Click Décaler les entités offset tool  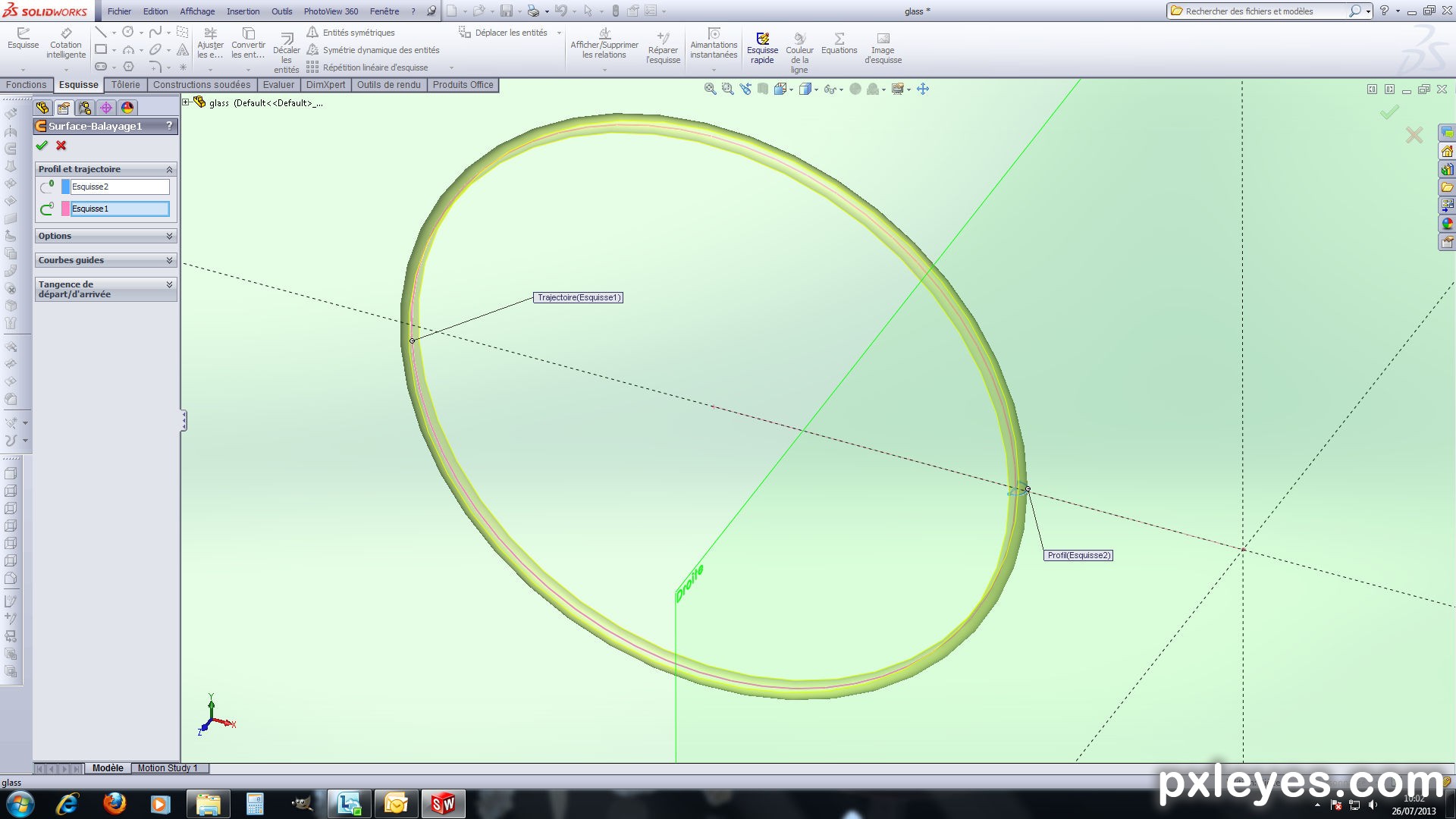coord(286,52)
